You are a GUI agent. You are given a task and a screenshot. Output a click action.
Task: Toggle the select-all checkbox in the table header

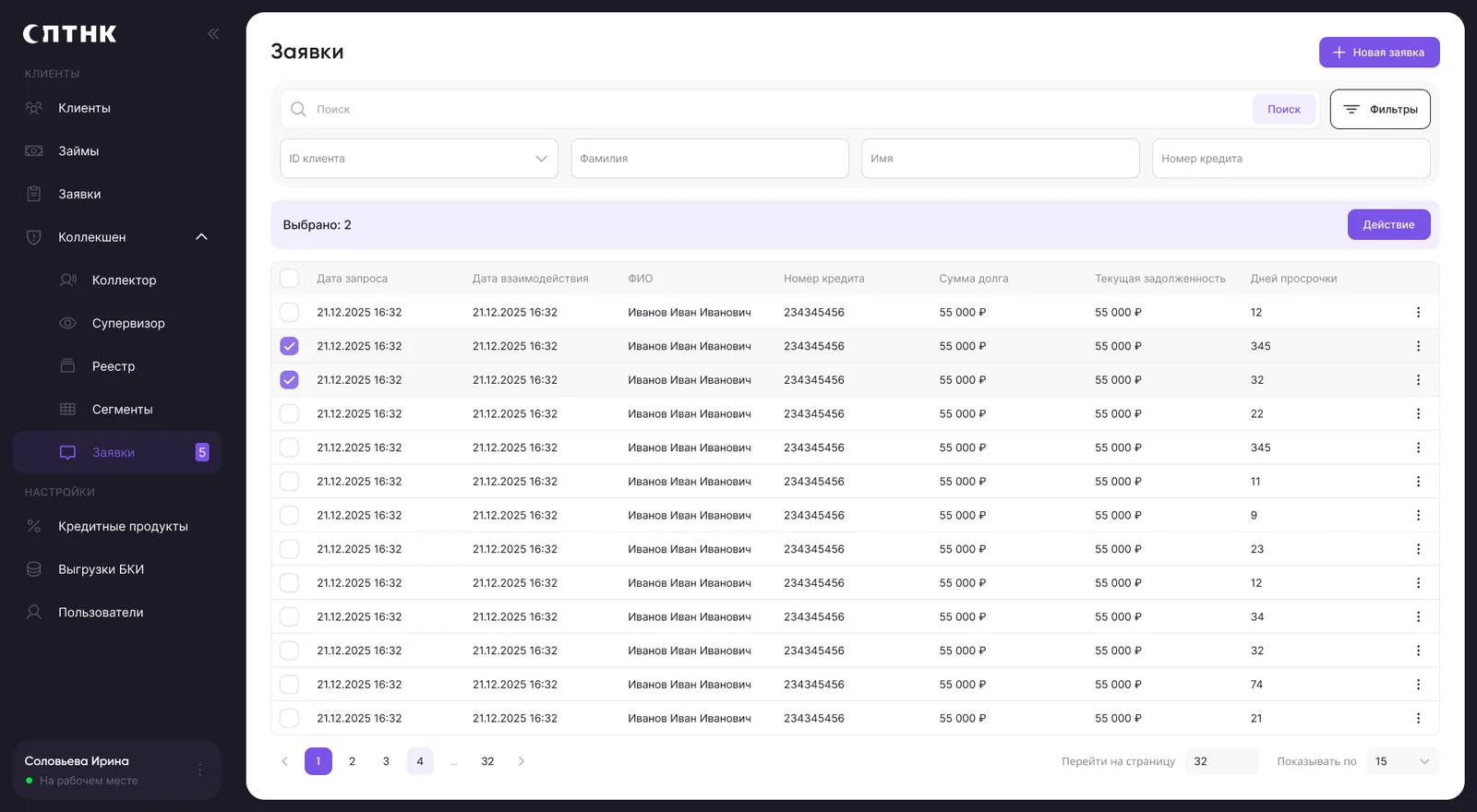tap(290, 279)
